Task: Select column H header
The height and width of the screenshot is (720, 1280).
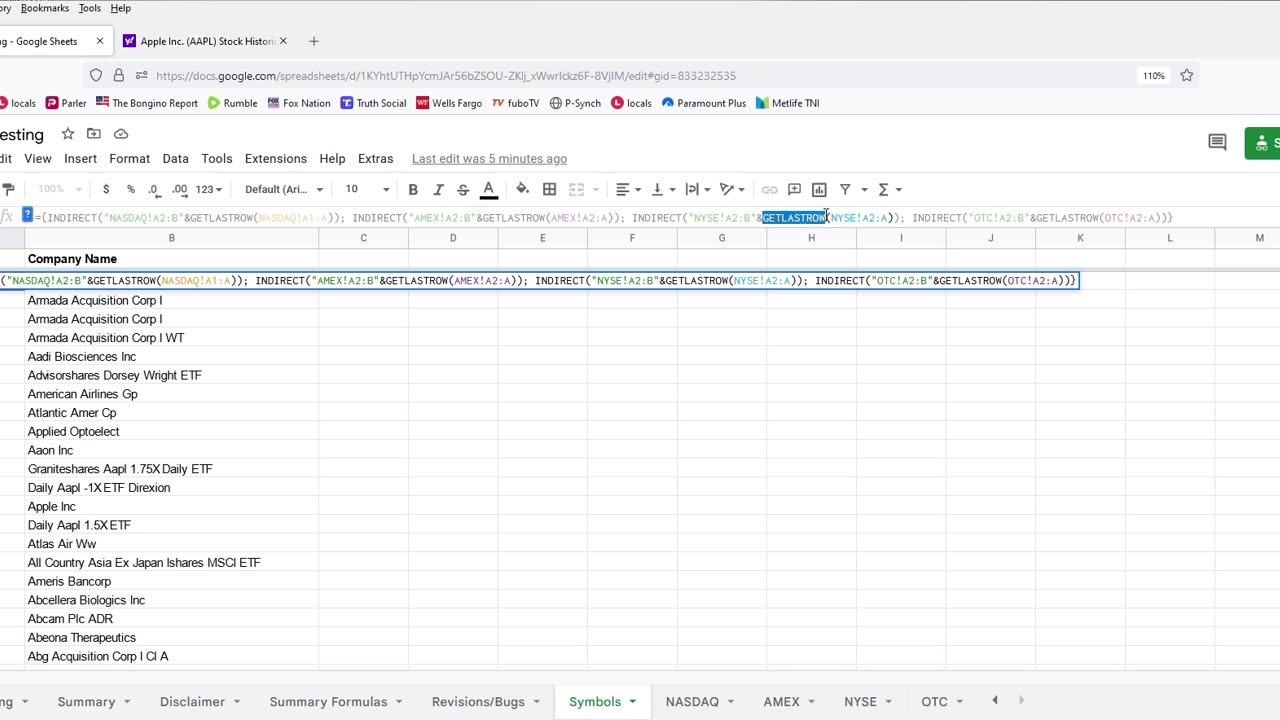Action: tap(811, 238)
